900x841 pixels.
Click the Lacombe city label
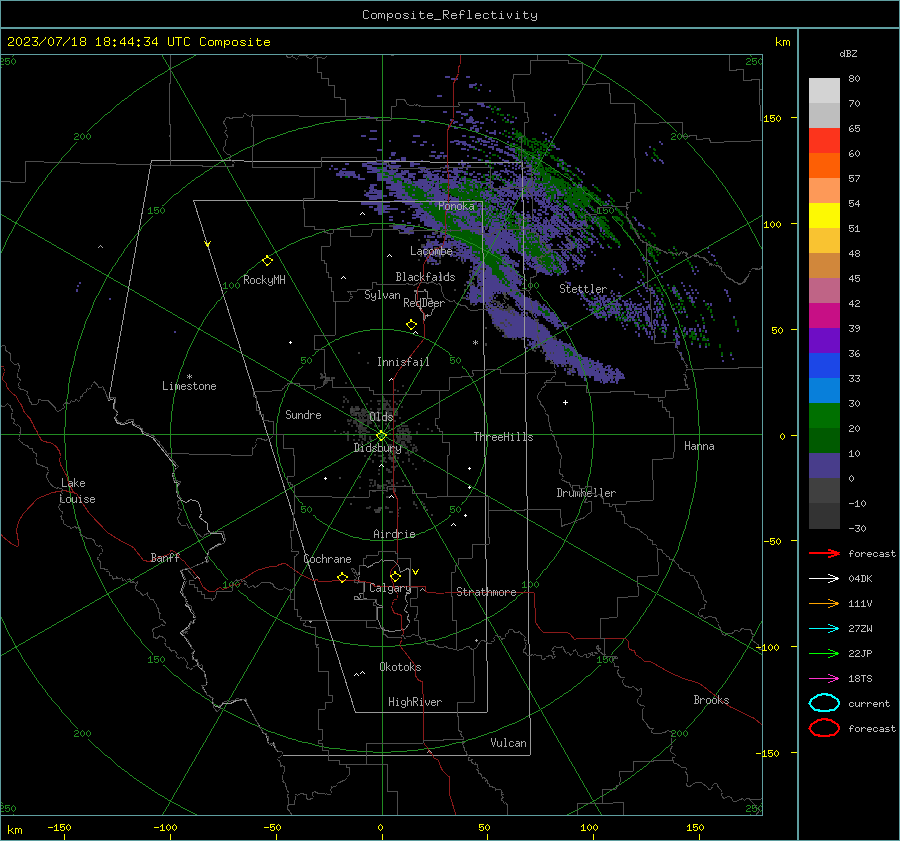431,251
